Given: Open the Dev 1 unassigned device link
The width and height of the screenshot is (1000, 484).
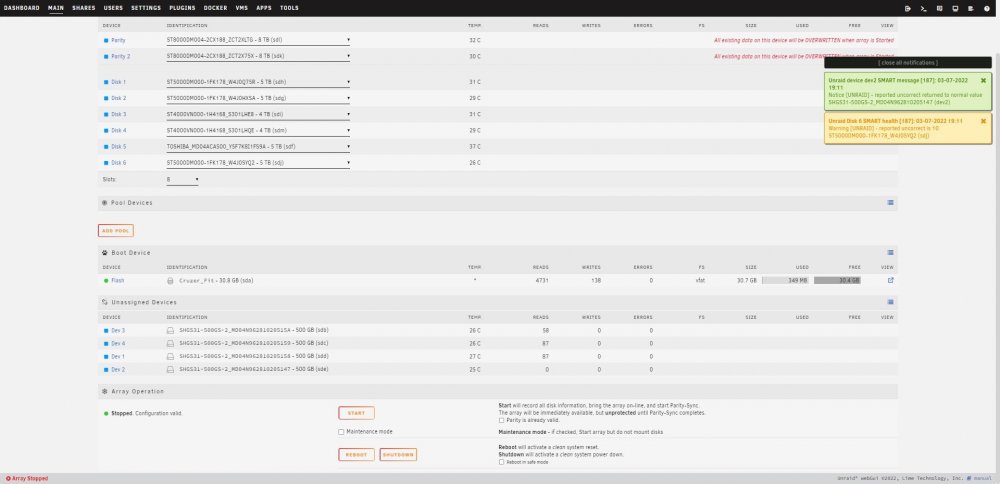Looking at the screenshot, I should point(118,356).
